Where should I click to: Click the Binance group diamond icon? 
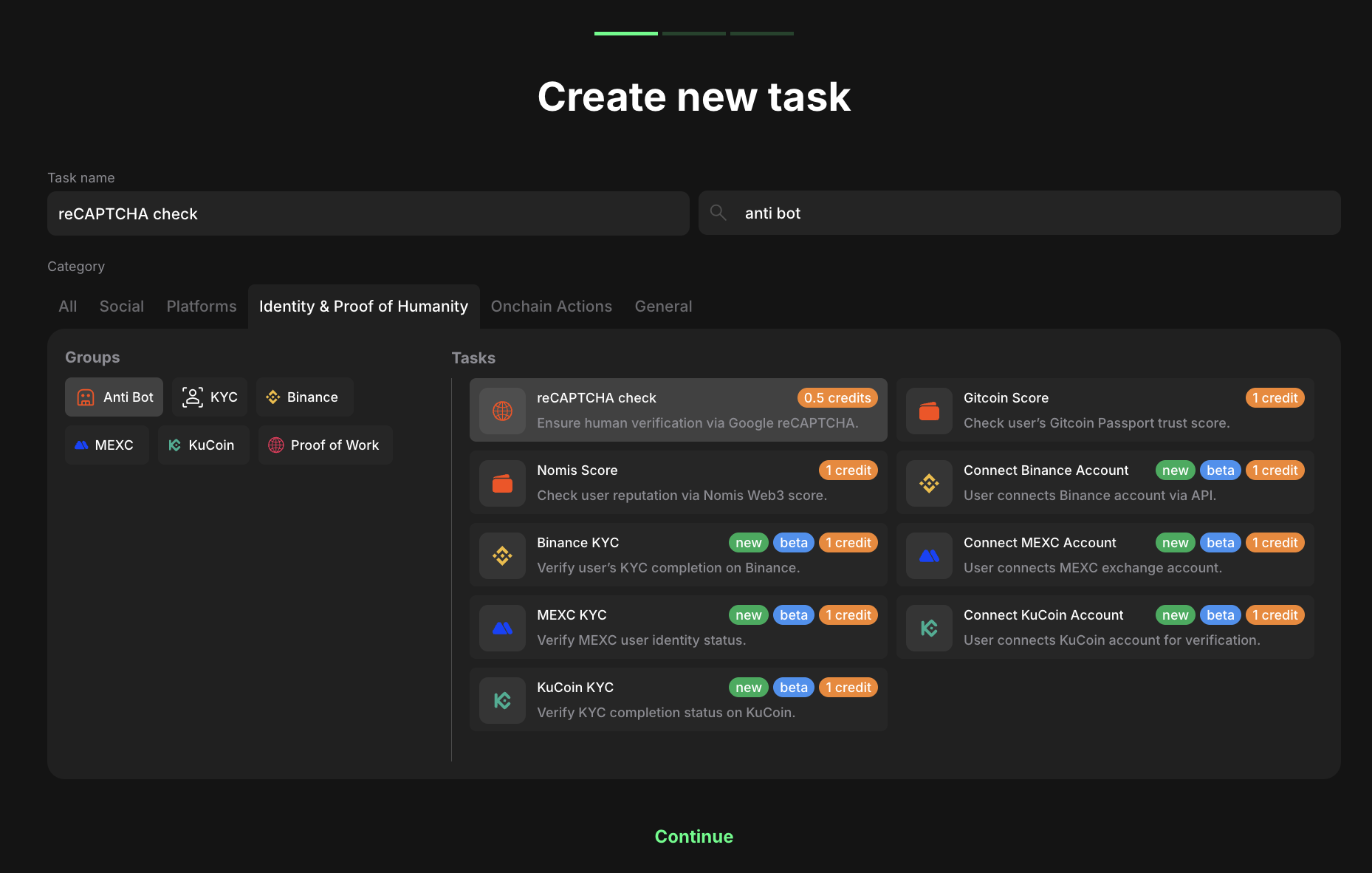273,397
